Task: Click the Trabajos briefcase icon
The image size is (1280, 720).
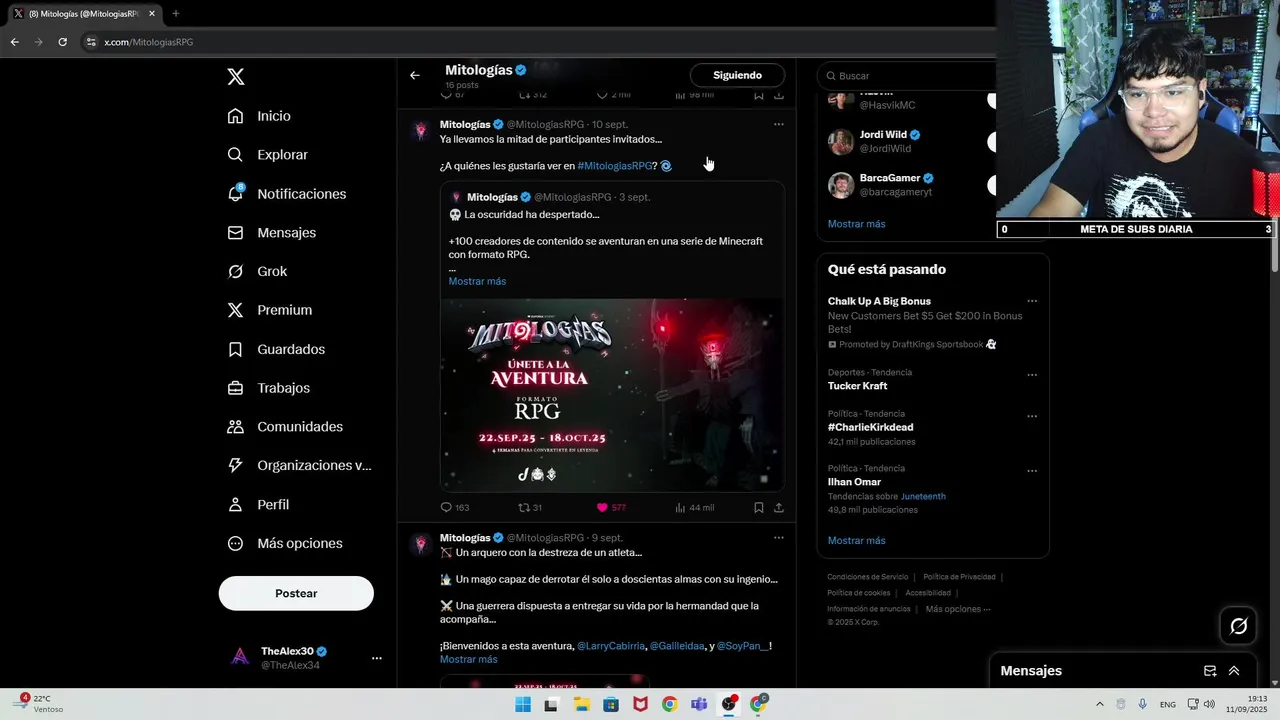Action: pyautogui.click(x=235, y=388)
